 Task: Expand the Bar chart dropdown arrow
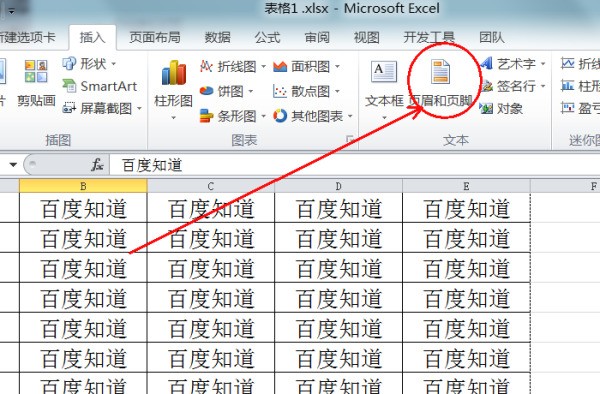(263, 116)
